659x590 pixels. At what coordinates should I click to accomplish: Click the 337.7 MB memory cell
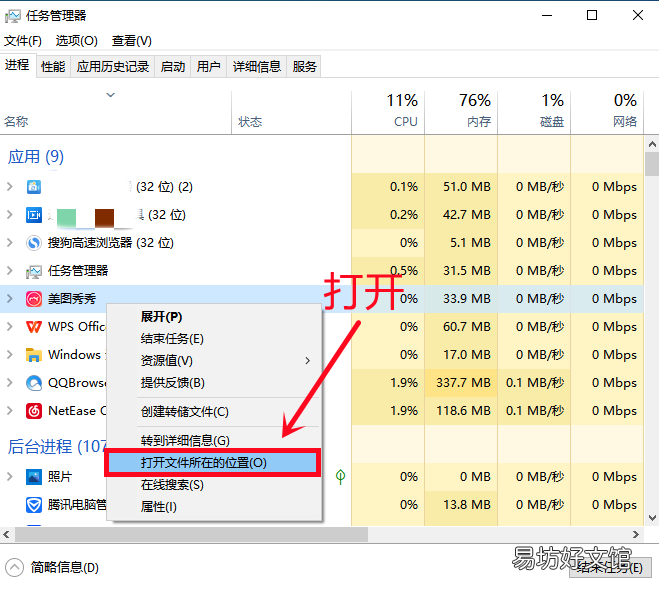pos(463,383)
